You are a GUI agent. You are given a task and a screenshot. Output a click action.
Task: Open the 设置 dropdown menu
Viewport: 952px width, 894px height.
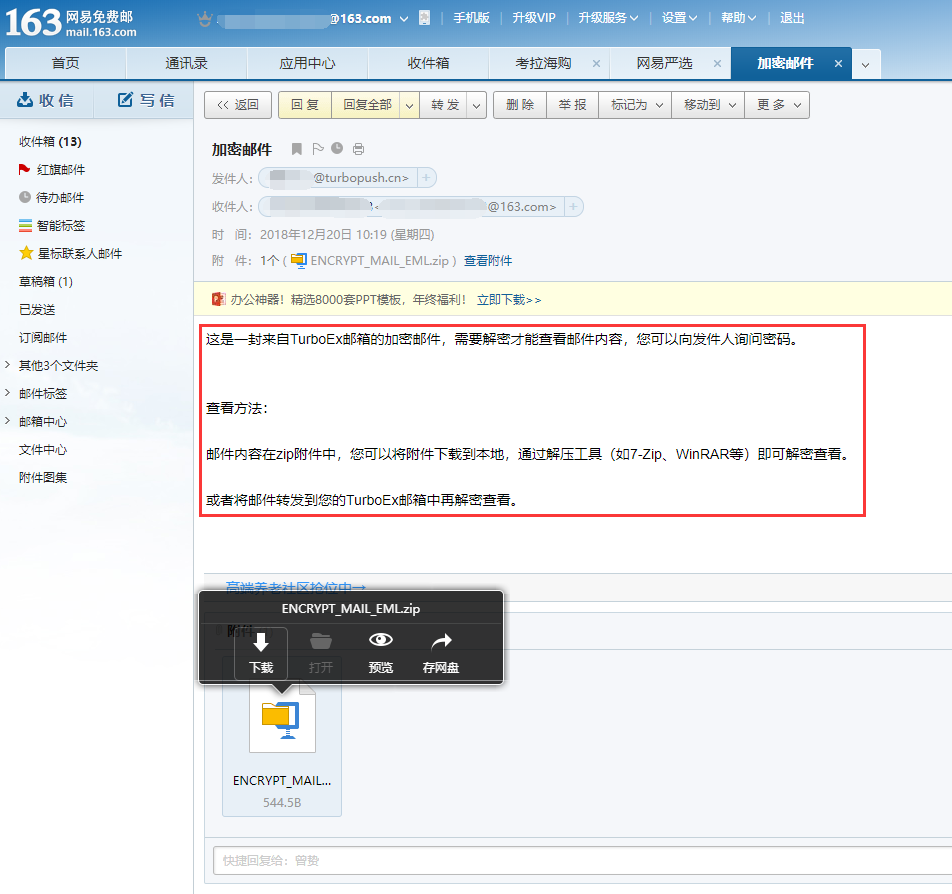coord(679,18)
